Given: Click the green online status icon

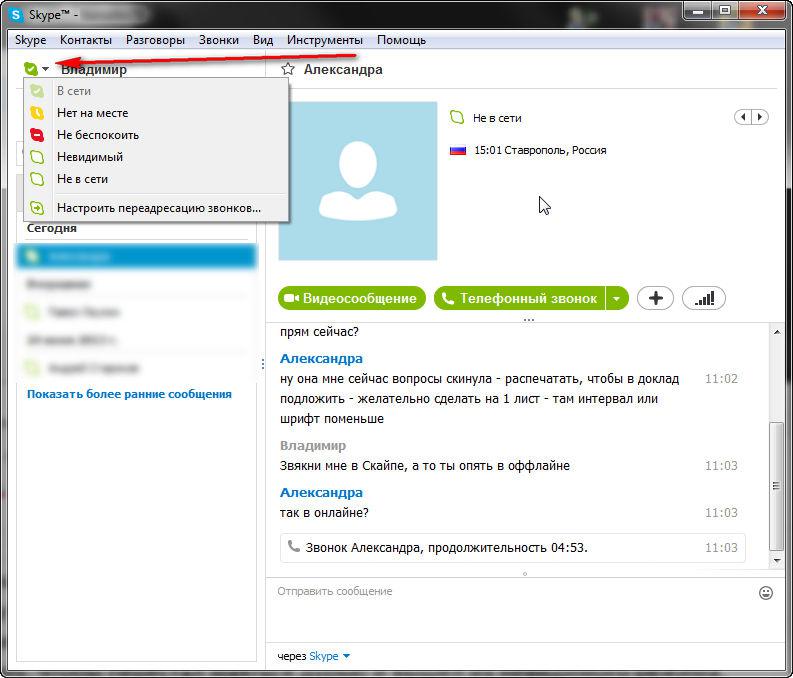Looking at the screenshot, I should [x=31, y=68].
